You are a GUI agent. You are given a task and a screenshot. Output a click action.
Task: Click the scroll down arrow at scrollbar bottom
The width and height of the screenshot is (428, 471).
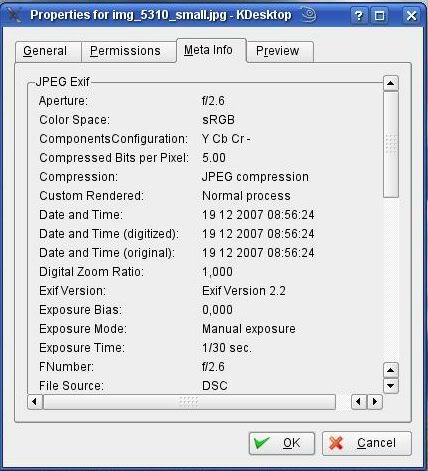click(391, 386)
